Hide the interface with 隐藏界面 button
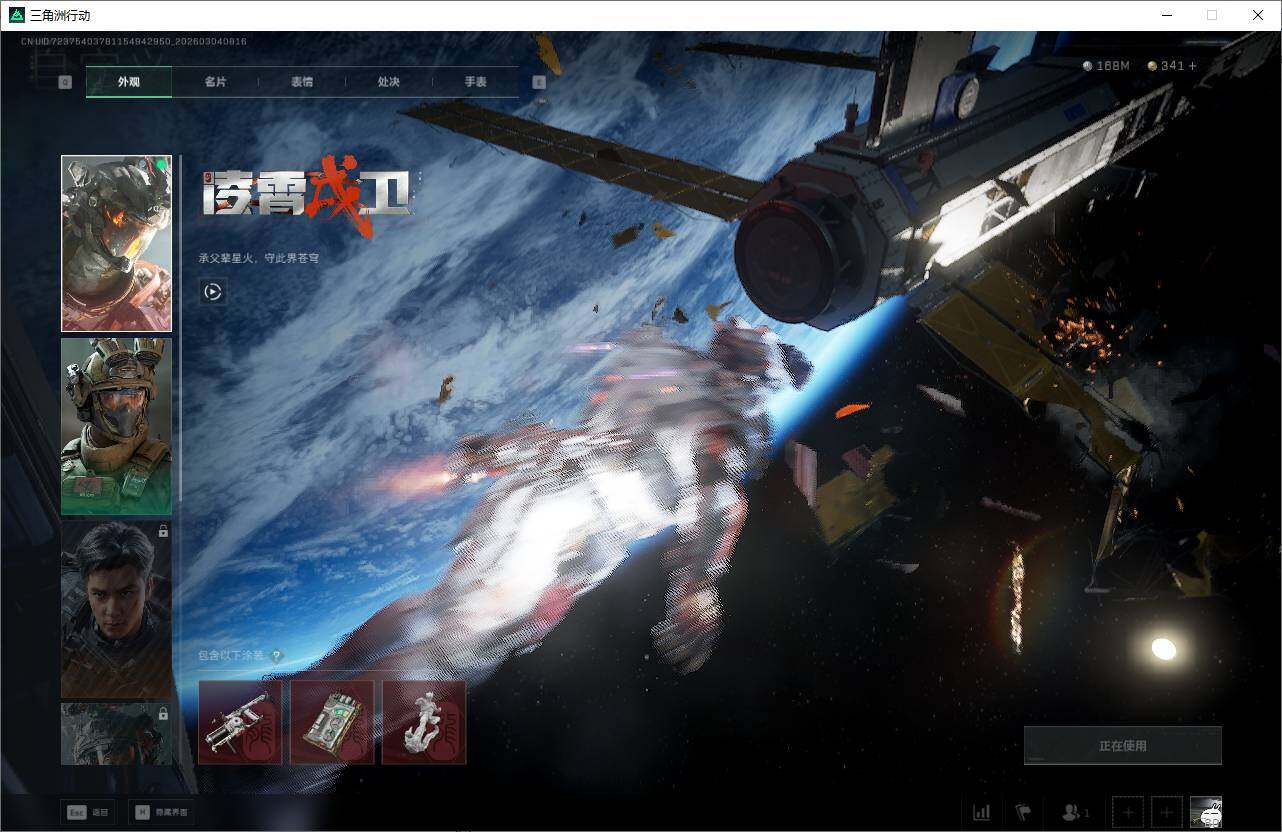1282x832 pixels. tap(161, 812)
